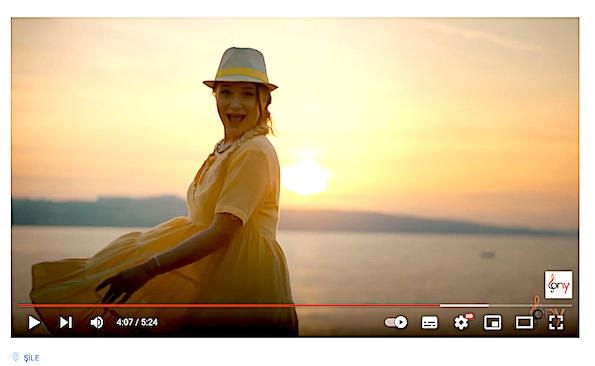Click the channel logo watermark

tap(558, 284)
